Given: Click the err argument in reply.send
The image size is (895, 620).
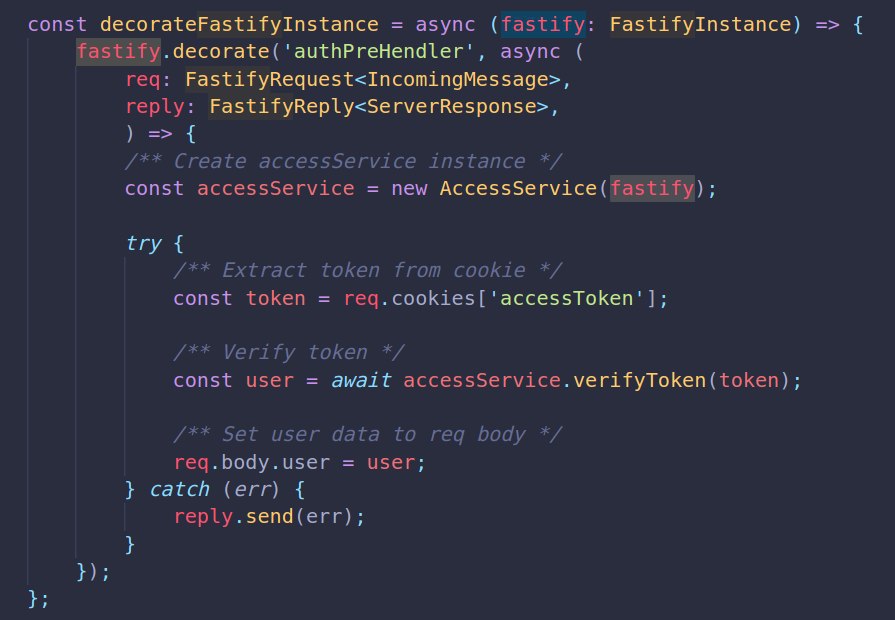Looking at the screenshot, I should [324, 517].
